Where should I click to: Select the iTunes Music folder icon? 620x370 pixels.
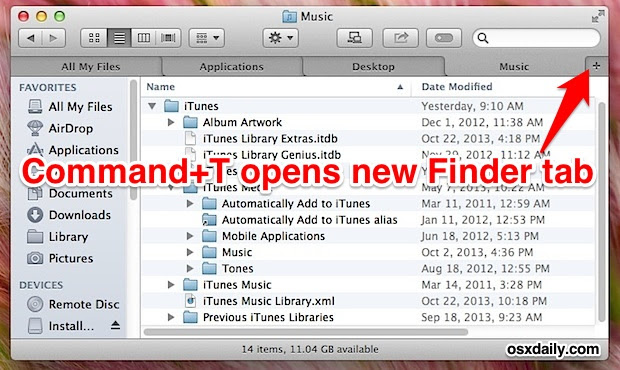pos(190,285)
